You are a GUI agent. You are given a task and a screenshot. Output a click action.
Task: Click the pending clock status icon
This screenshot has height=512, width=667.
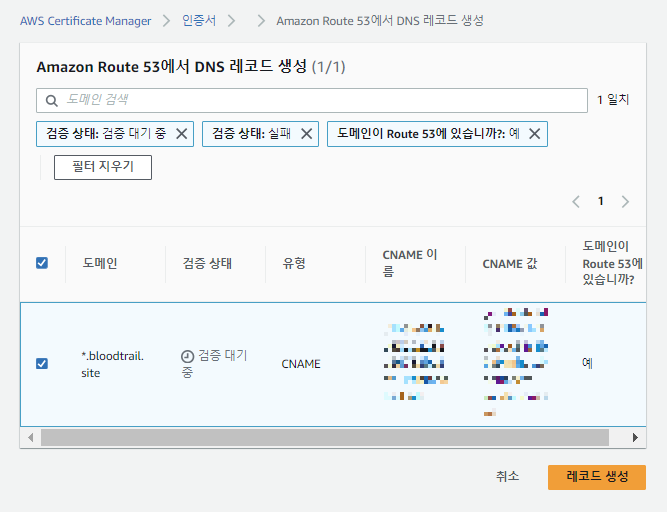(188, 356)
